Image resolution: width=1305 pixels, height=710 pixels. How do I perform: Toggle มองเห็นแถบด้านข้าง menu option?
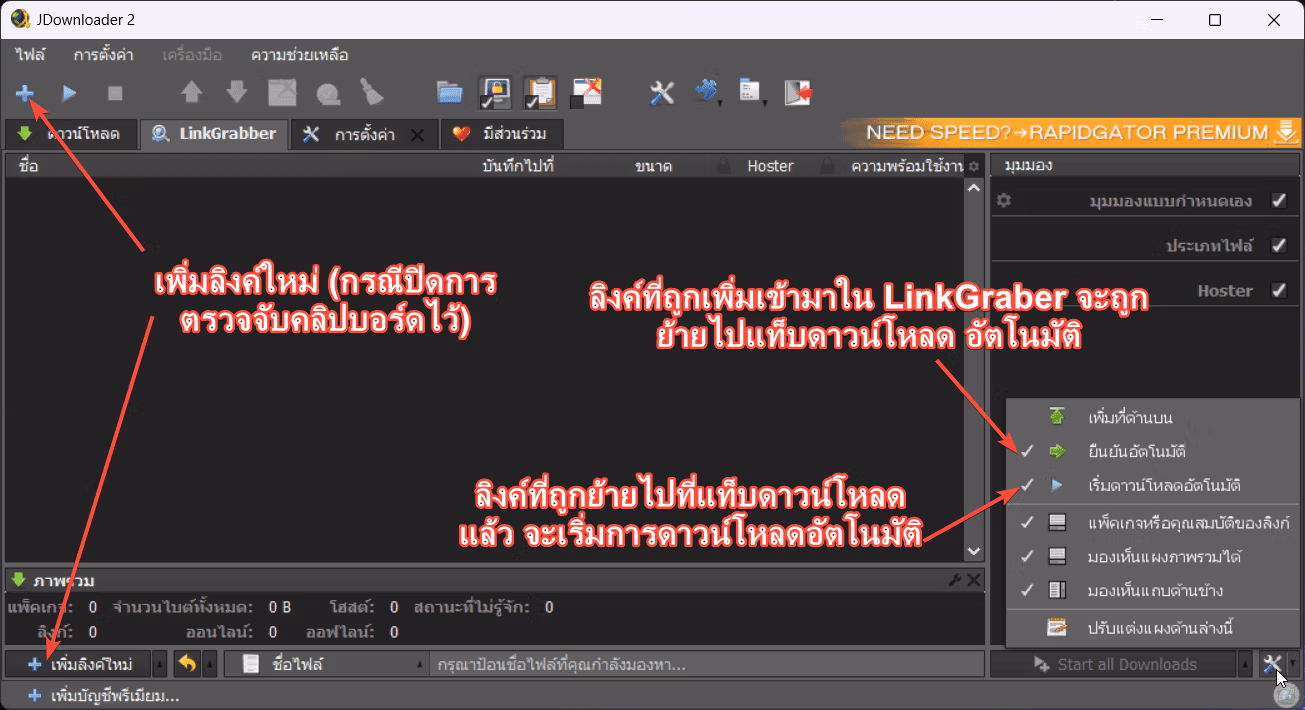coord(1153,591)
